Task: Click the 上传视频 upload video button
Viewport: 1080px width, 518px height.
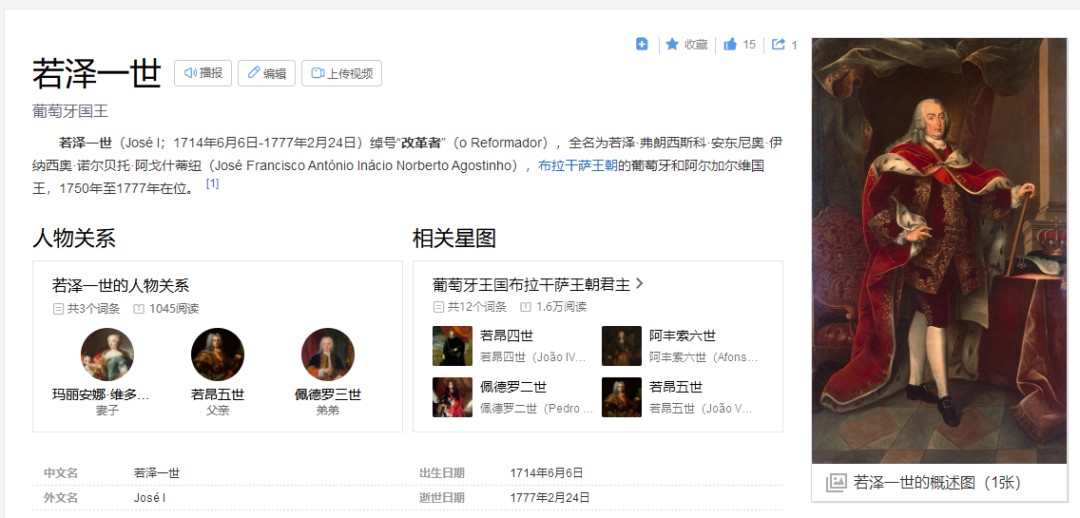Action: [x=342, y=73]
